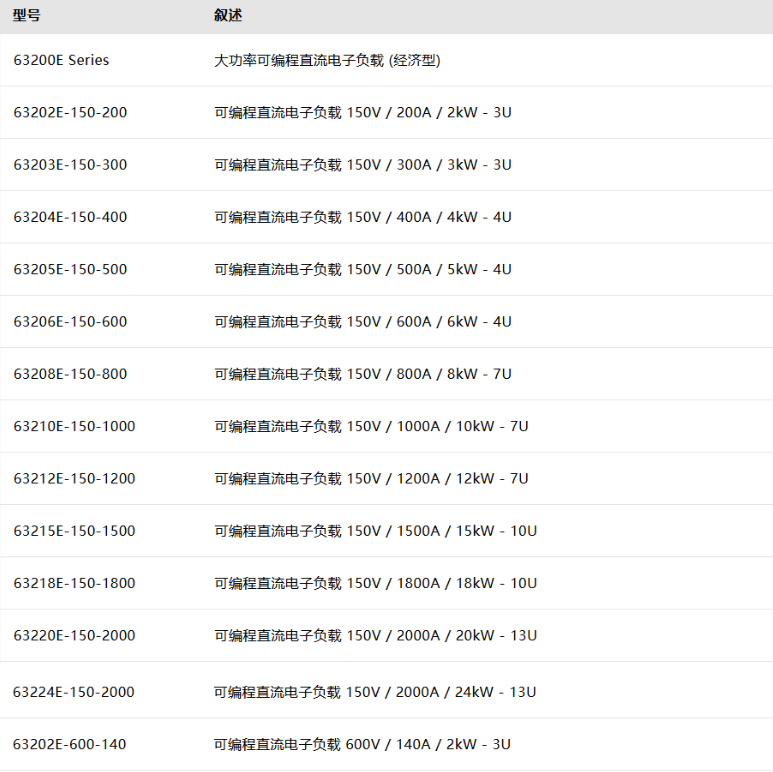Select the 63200E Series model entry
773x772 pixels.
[x=61, y=60]
